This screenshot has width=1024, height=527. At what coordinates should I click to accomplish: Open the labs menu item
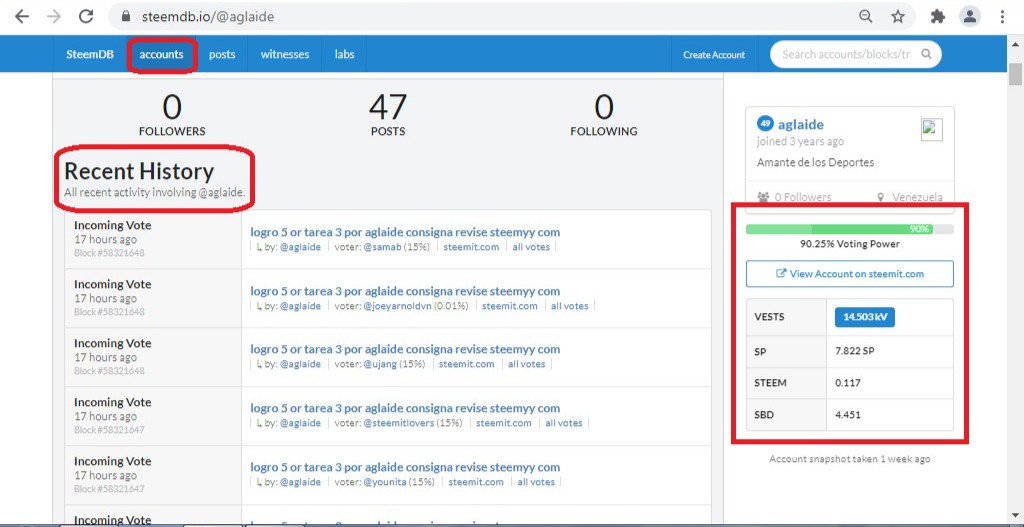[344, 54]
